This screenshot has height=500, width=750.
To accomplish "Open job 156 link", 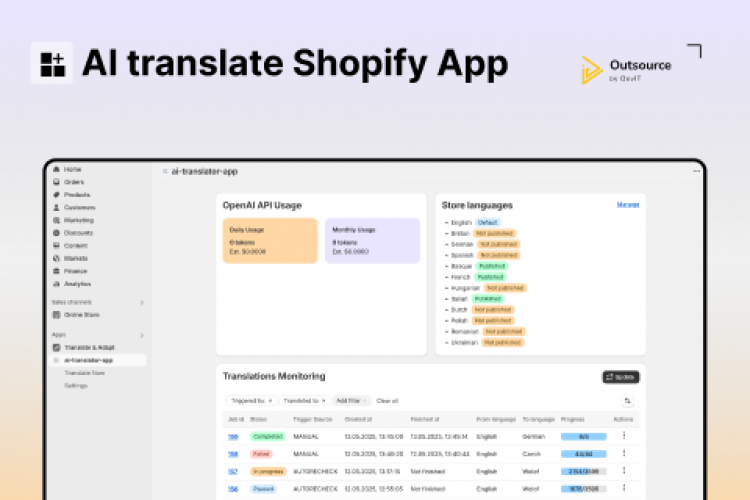I will (x=233, y=489).
